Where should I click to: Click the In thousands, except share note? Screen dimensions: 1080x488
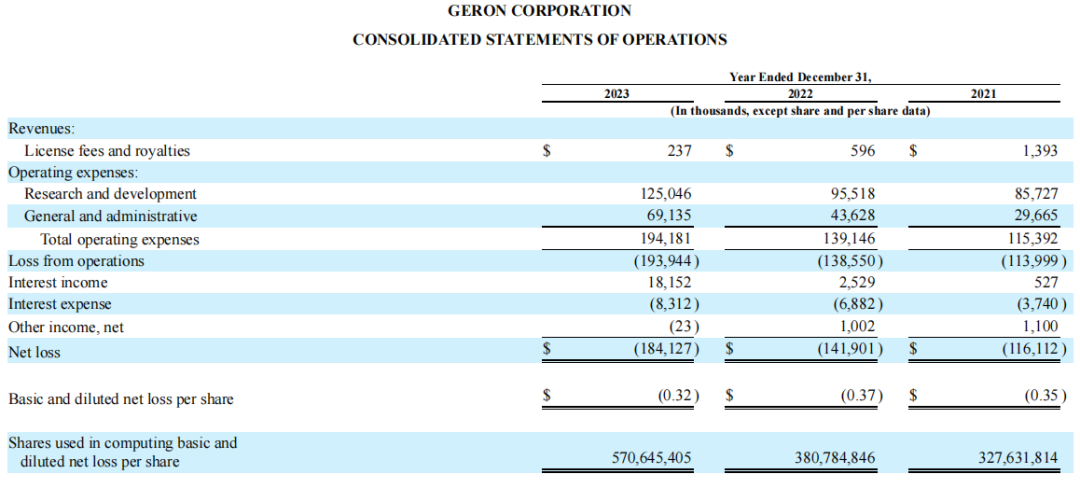click(x=800, y=111)
